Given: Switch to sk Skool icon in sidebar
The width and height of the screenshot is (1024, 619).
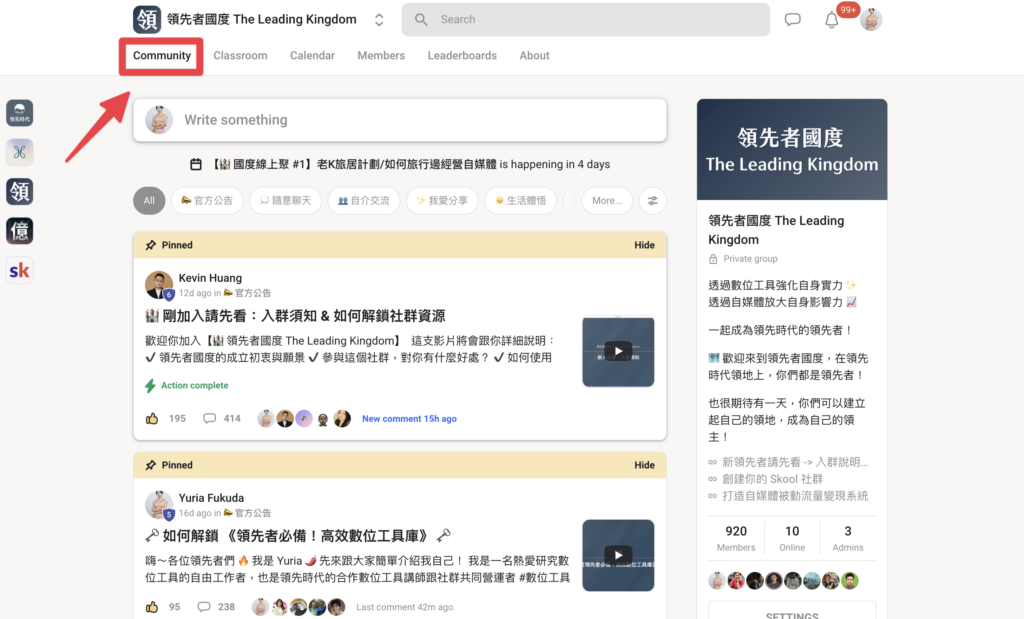Looking at the screenshot, I should (20, 270).
